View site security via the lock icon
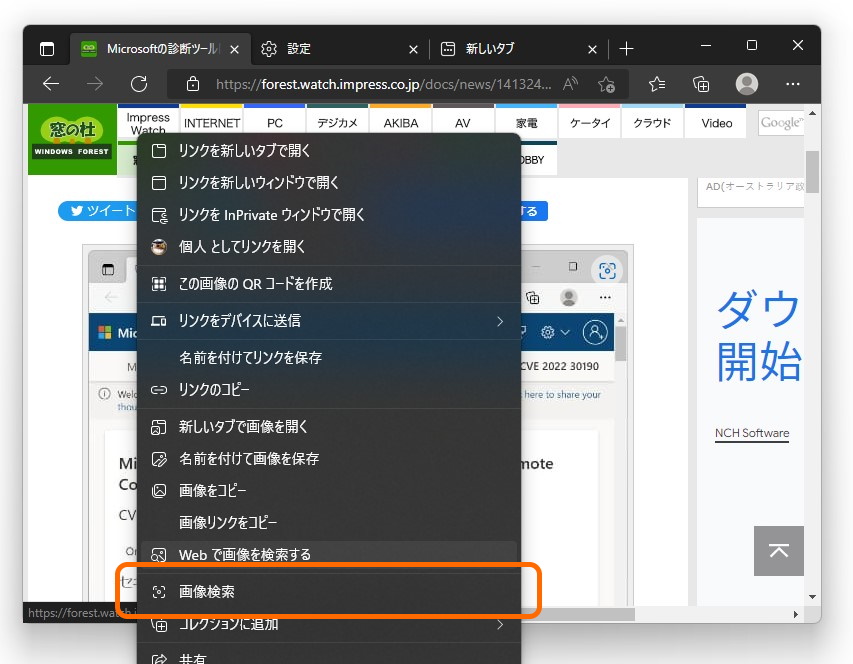The image size is (853, 664). (x=193, y=84)
